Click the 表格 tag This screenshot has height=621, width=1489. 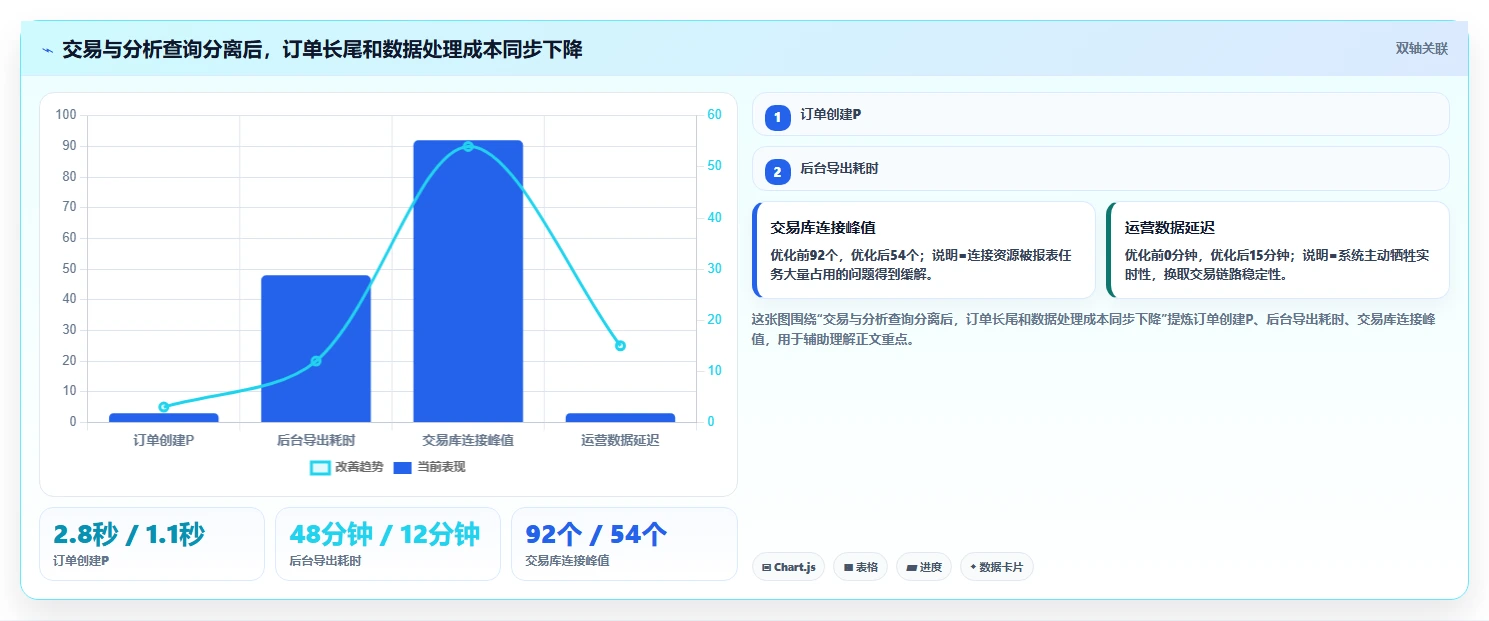point(860,567)
